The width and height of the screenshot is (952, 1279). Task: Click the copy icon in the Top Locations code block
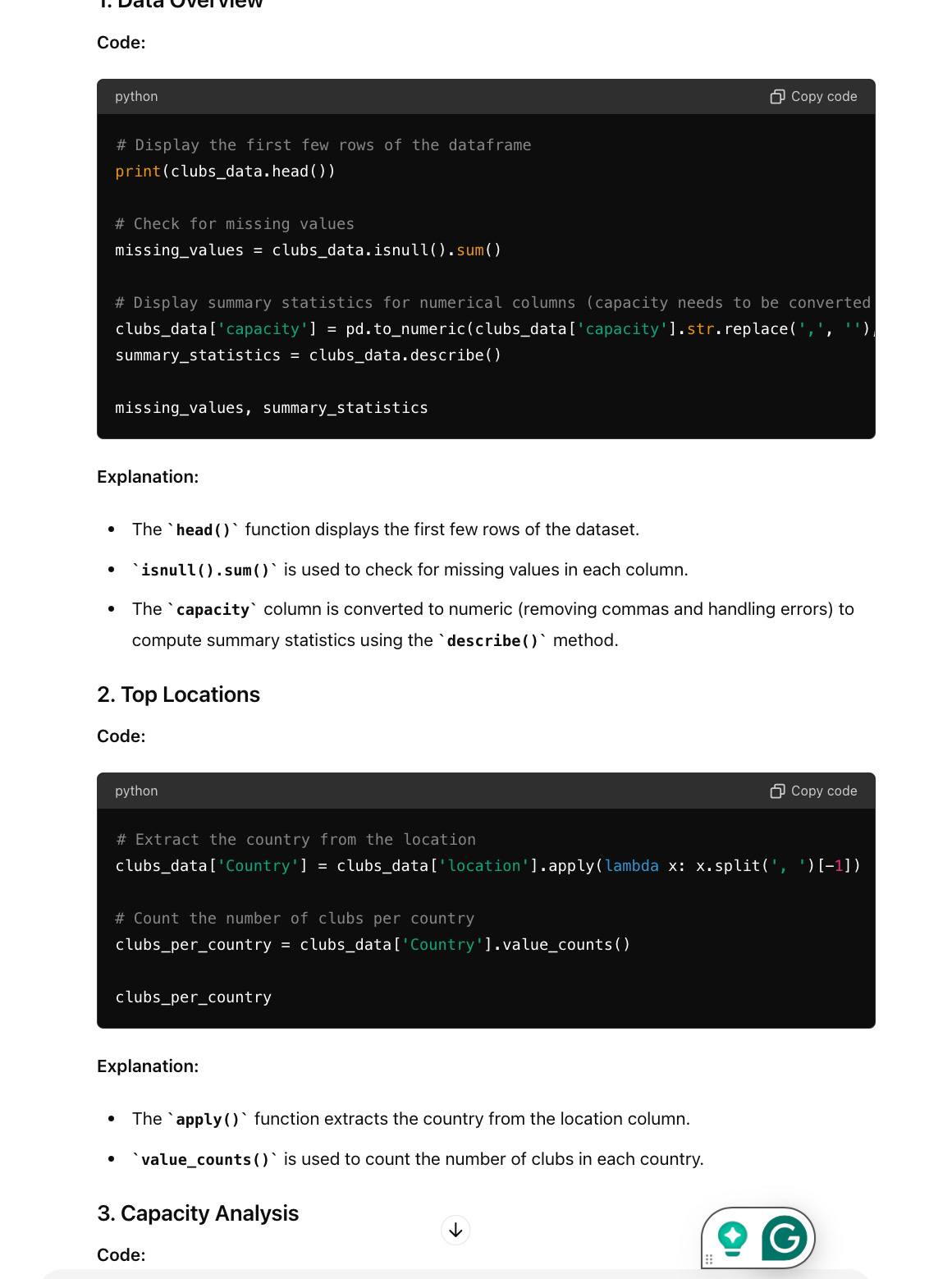(x=777, y=791)
